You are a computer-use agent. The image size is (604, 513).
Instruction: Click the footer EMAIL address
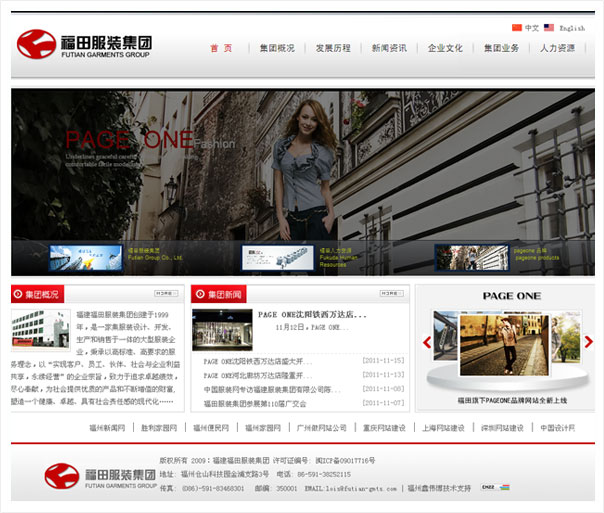pyautogui.click(x=351, y=488)
